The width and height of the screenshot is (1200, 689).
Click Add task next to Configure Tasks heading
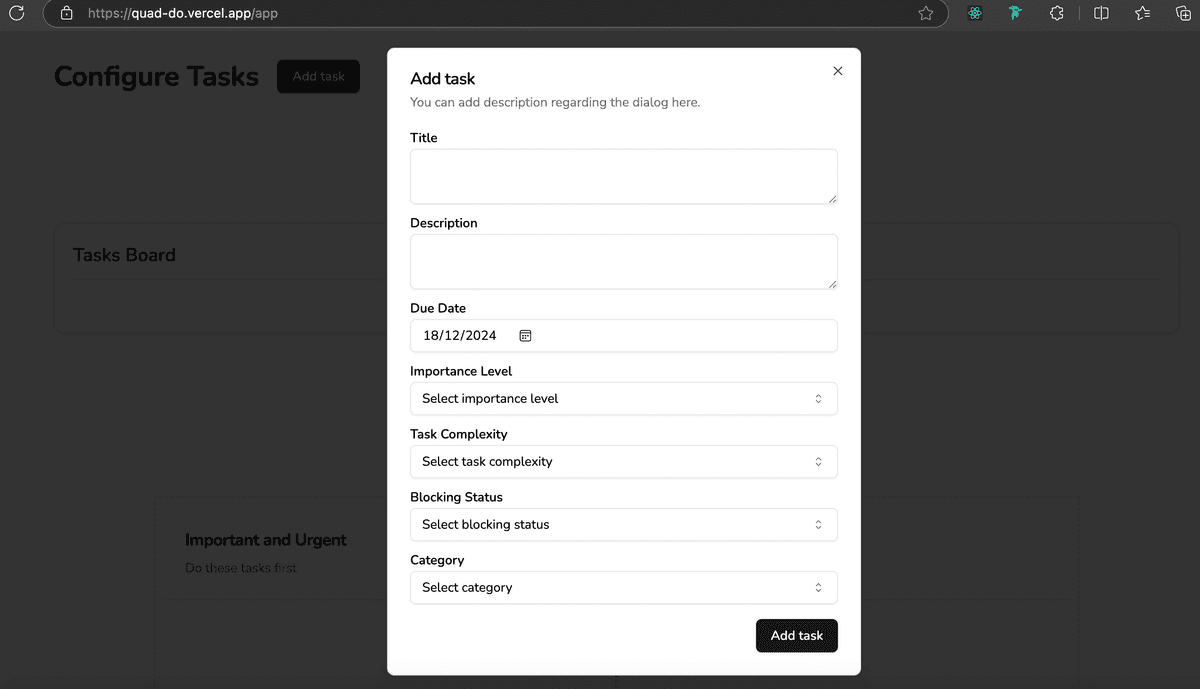(x=318, y=76)
